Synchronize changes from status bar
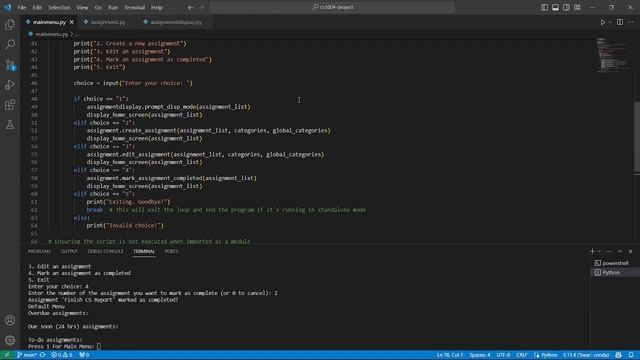 (42, 355)
